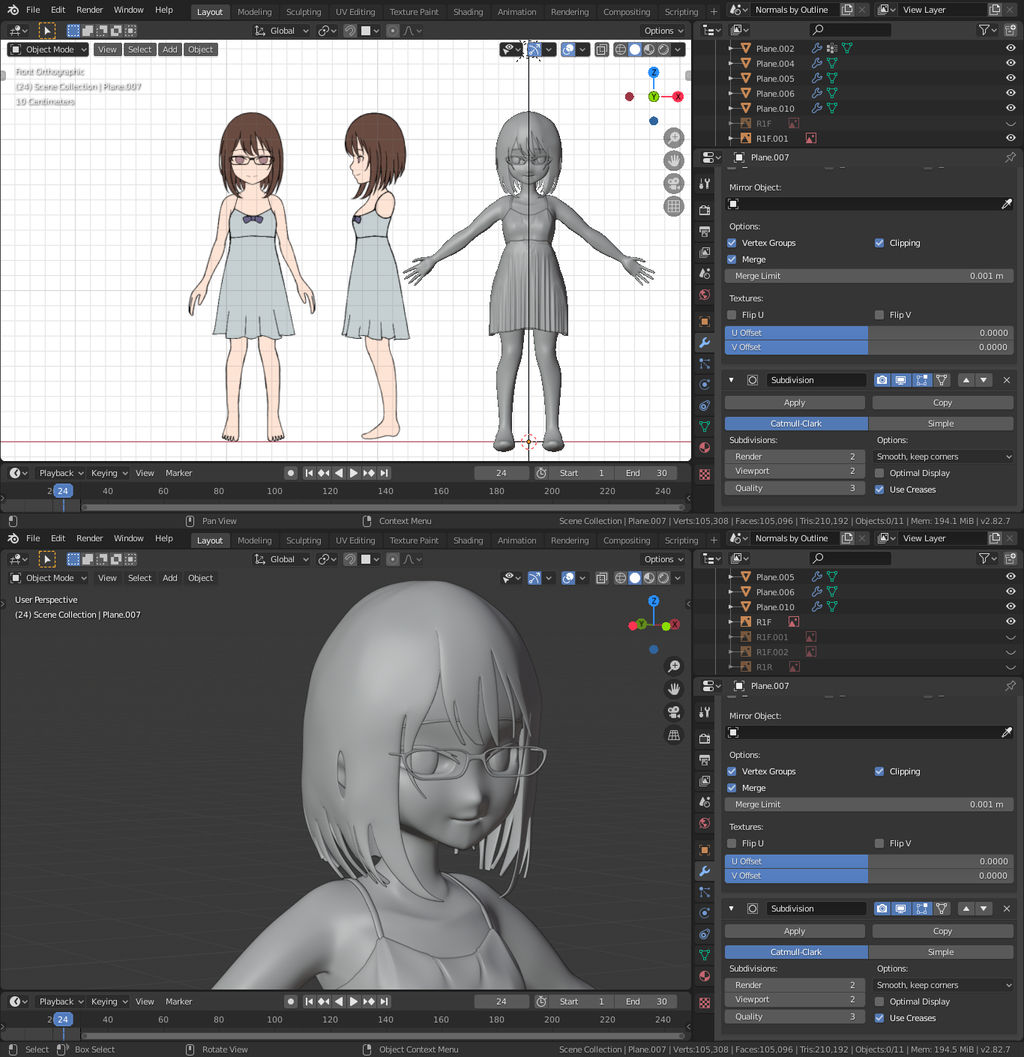Open Material properties tab in lower properties panel

click(705, 976)
